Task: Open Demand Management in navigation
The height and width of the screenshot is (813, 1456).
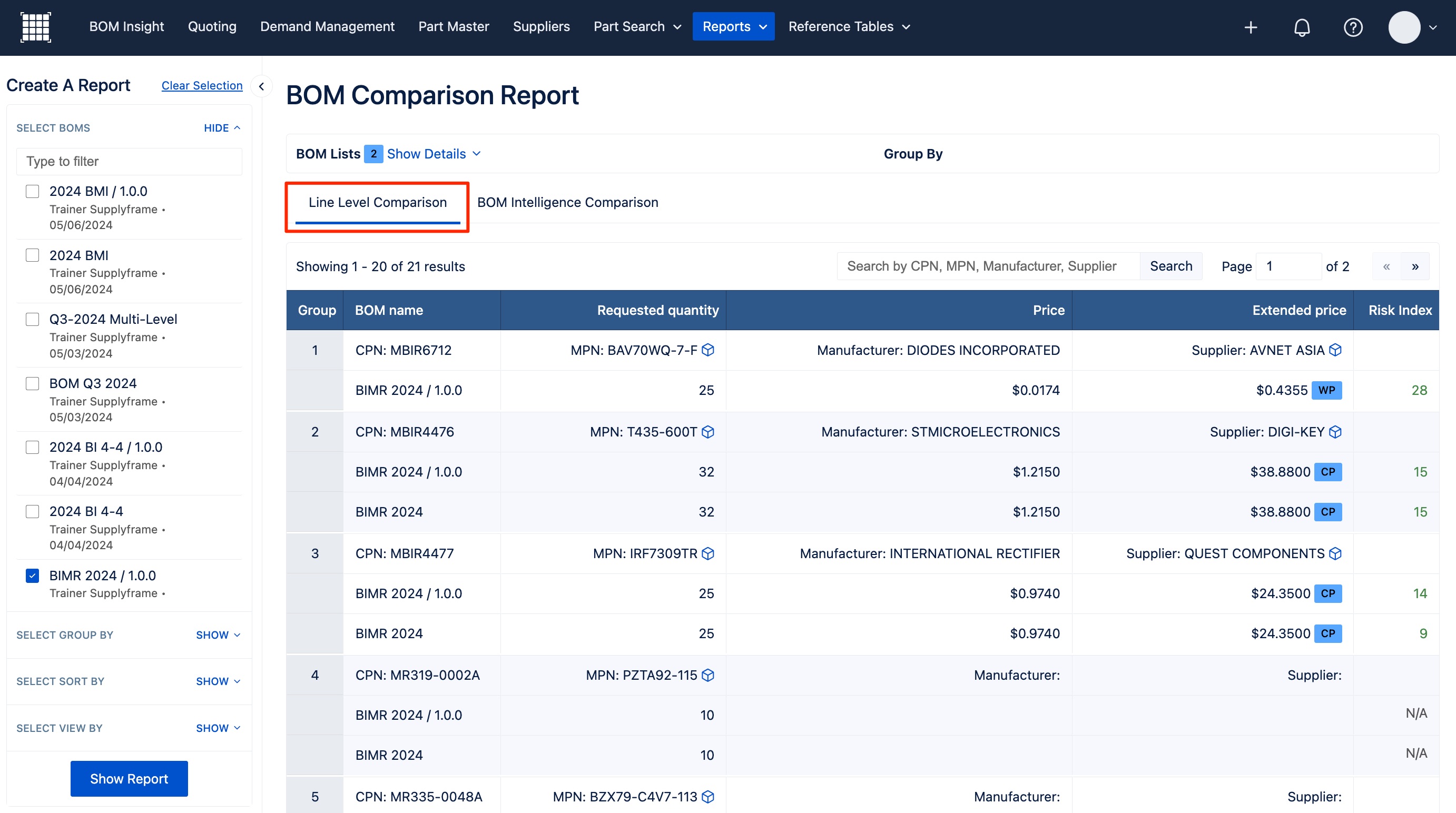Action: coord(327,26)
